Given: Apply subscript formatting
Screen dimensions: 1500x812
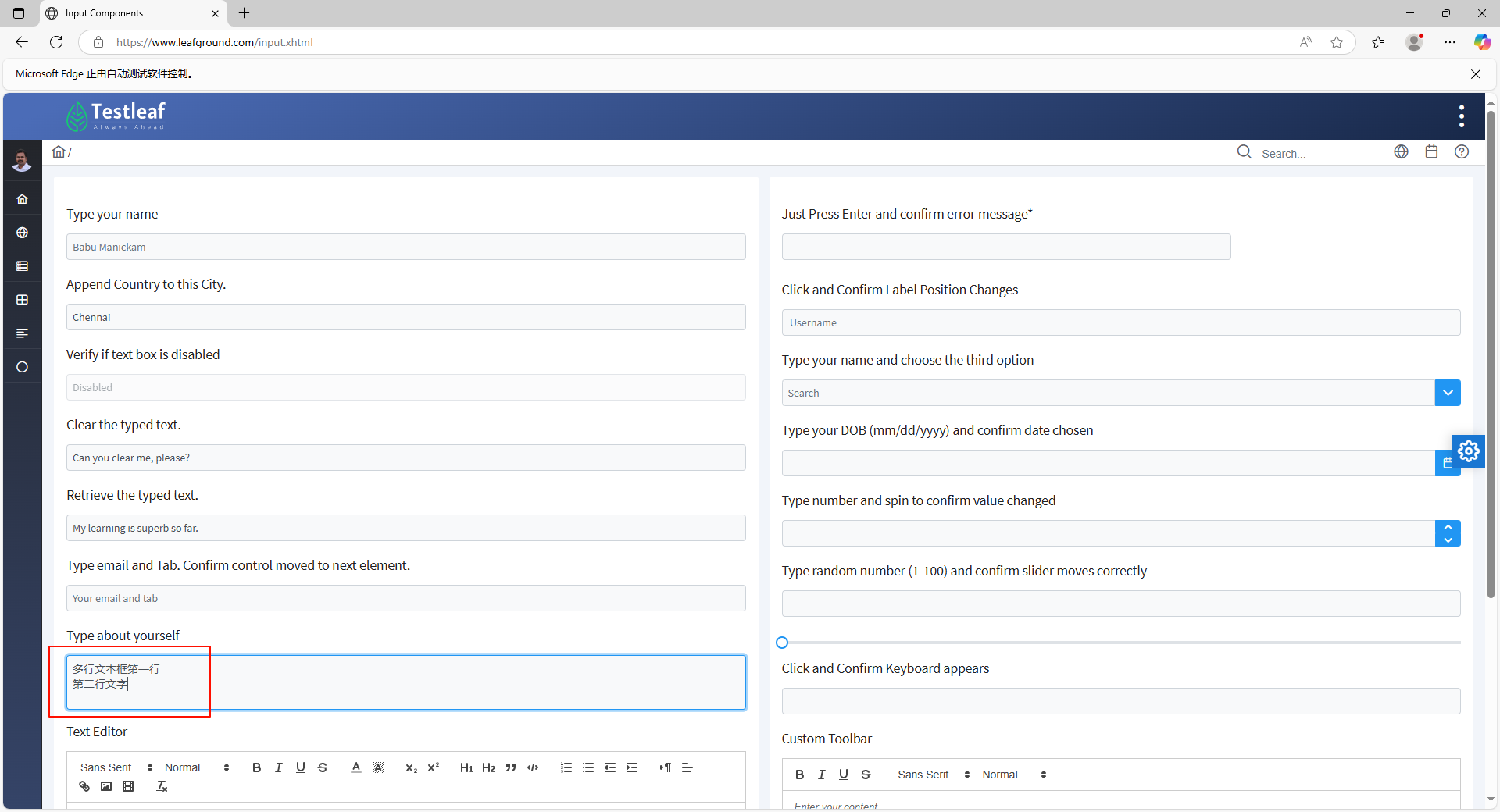Looking at the screenshot, I should tap(411, 767).
